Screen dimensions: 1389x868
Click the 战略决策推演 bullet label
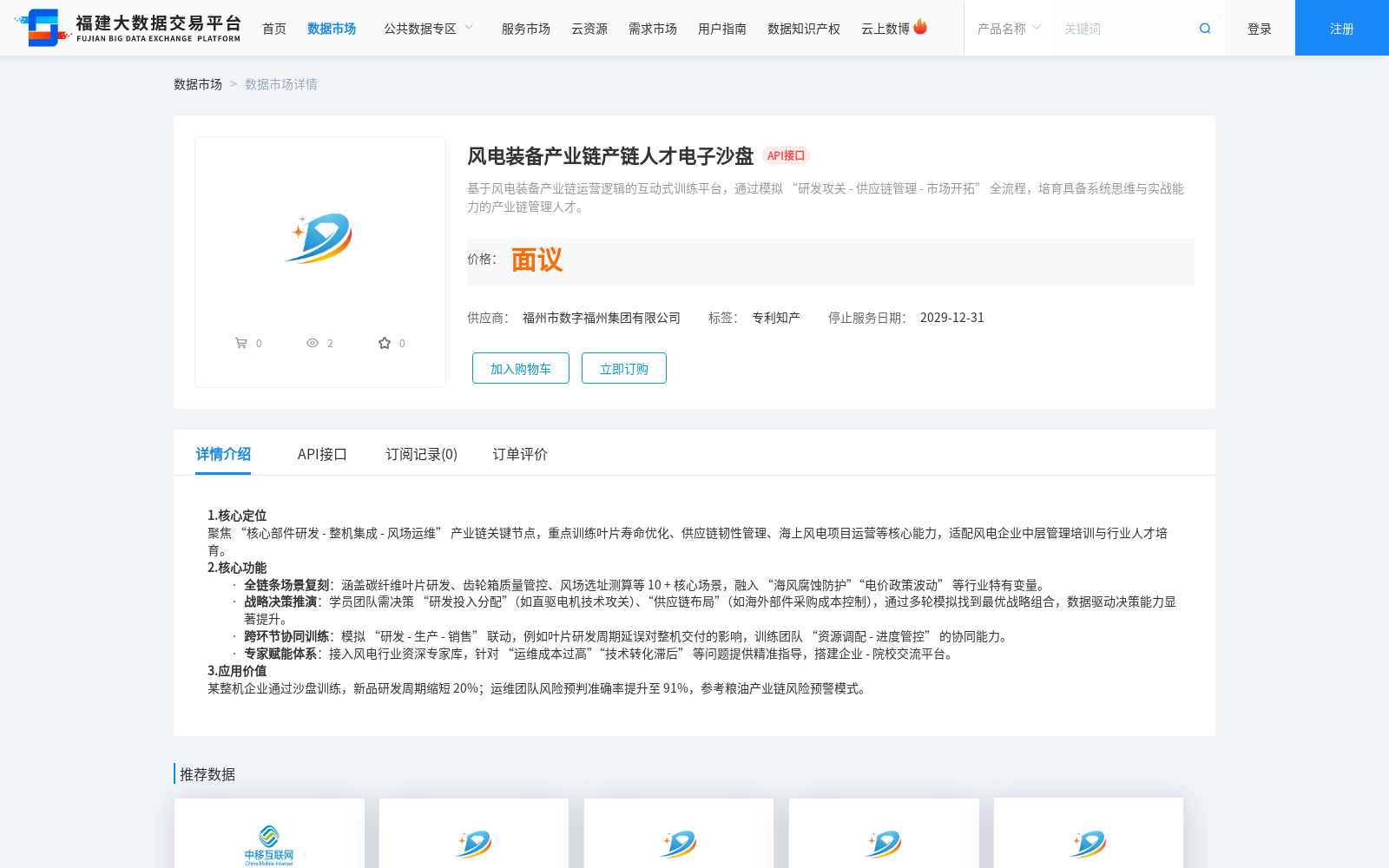tap(280, 602)
